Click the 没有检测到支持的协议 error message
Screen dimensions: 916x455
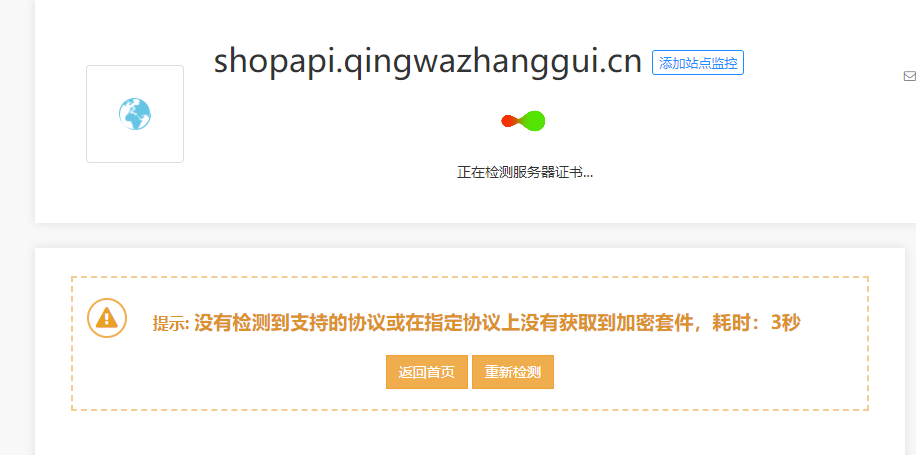click(x=272, y=322)
